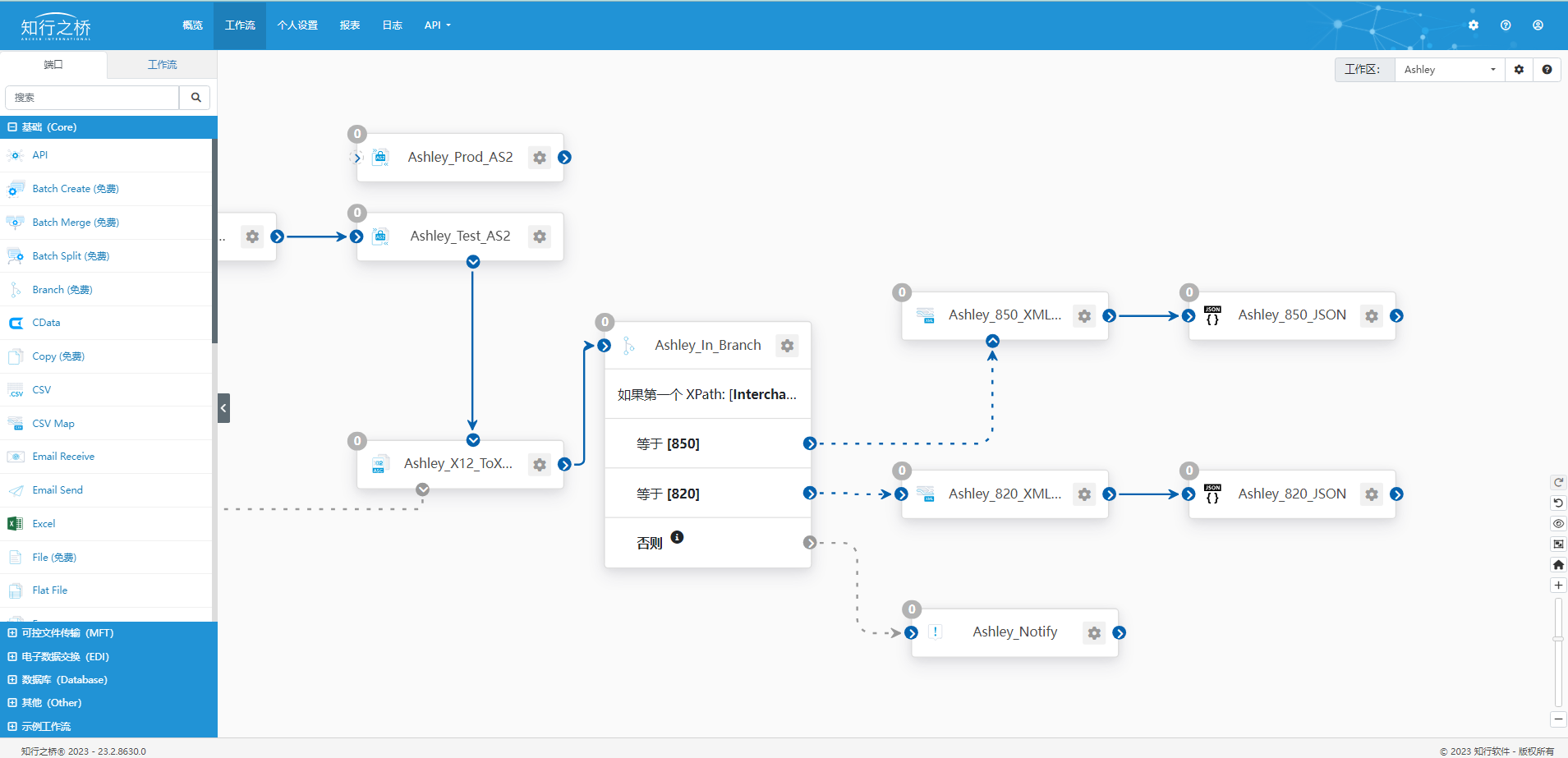The width and height of the screenshot is (1568, 758).
Task: Expand the 电子数据交换 (EDI) section
Action: point(12,657)
